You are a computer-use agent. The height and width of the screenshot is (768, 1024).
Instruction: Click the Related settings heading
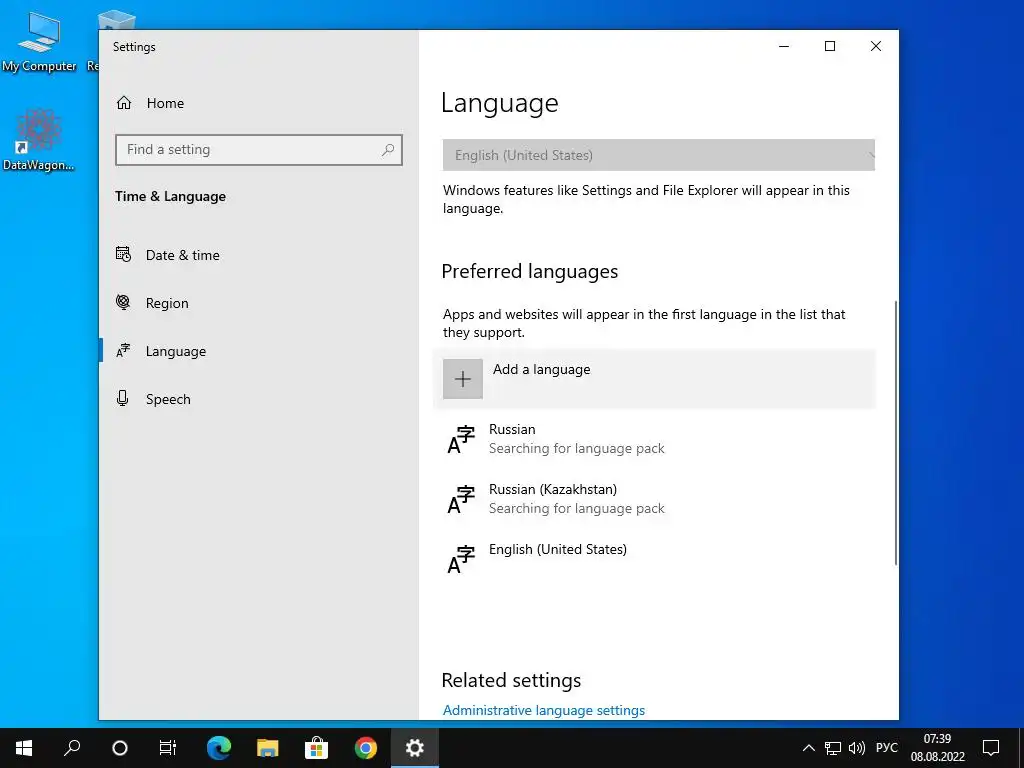pyautogui.click(x=511, y=680)
